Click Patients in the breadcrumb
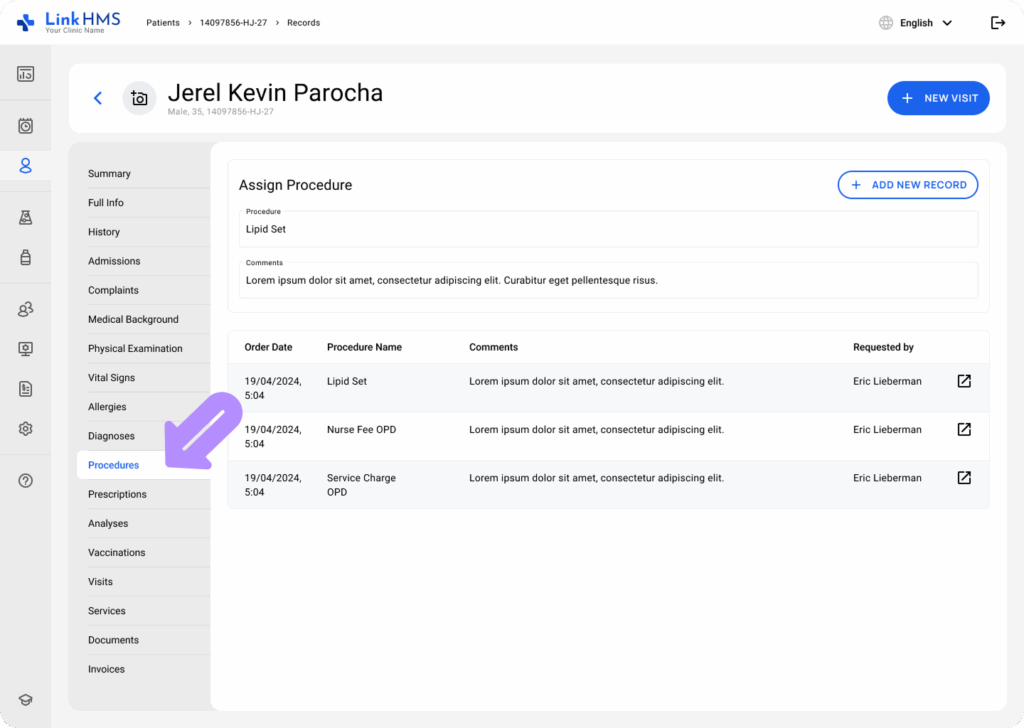Image resolution: width=1024 pixels, height=728 pixels. click(x=163, y=23)
